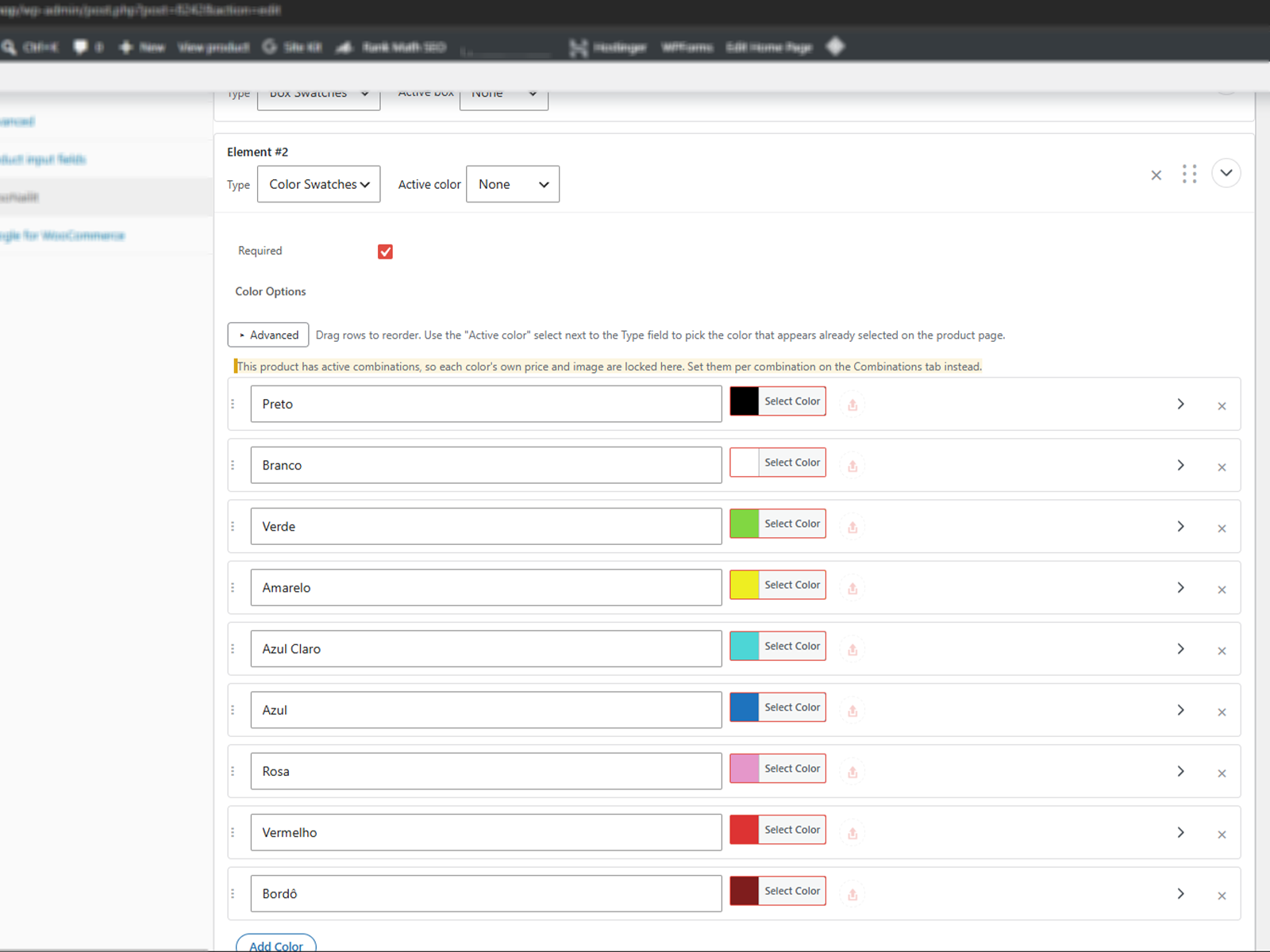Screen dimensions: 1270x952
Task: Upload image icon for Azul row
Action: (852, 711)
